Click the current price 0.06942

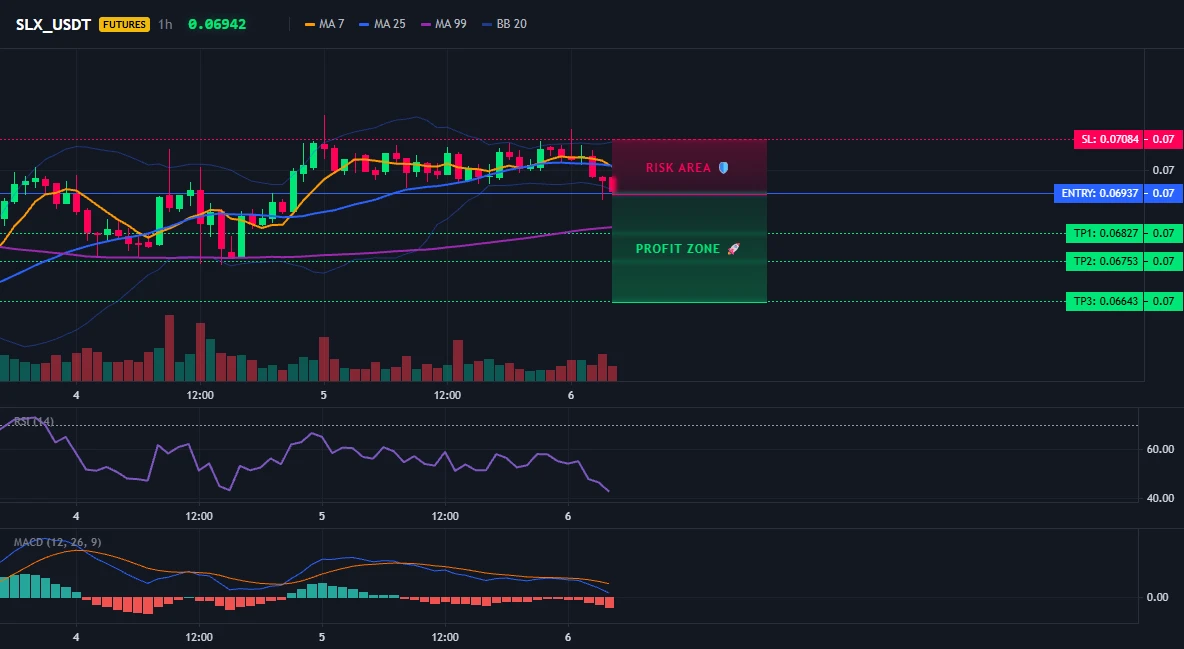tap(217, 24)
